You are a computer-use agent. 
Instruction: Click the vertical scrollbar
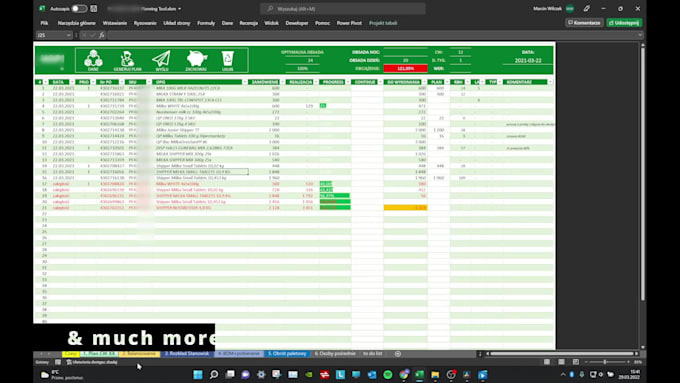click(x=643, y=173)
